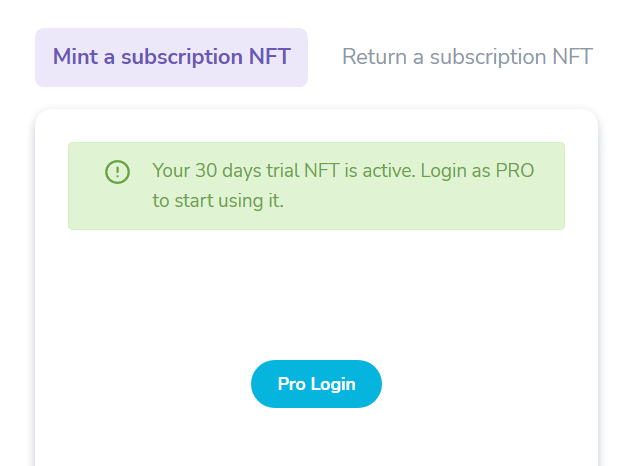Image resolution: width=636 pixels, height=466 pixels.
Task: Click the exclamation circle alert icon
Action: (x=117, y=172)
